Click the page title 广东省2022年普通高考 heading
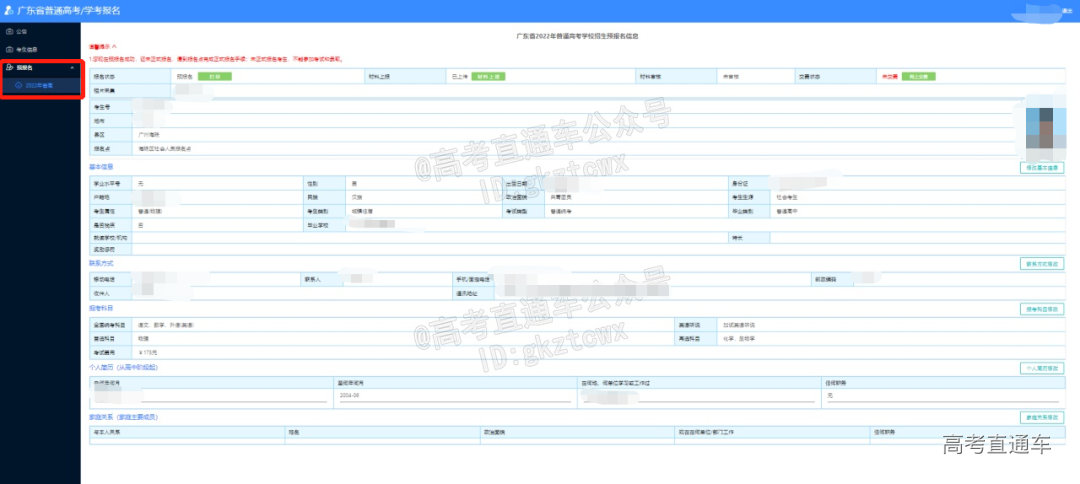Screen dimensions: 1080x484 (577, 35)
